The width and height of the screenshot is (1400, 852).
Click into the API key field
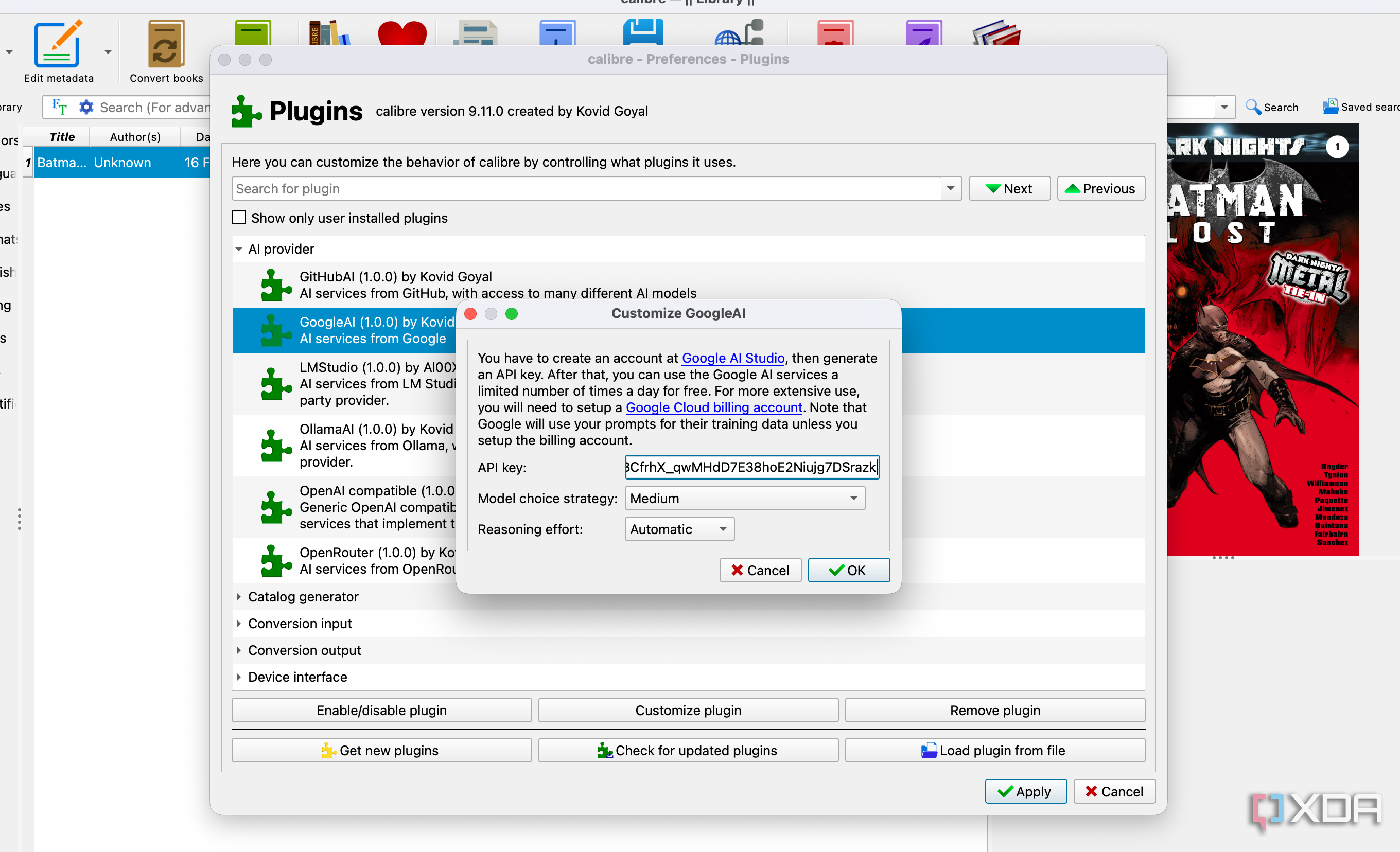coord(751,467)
